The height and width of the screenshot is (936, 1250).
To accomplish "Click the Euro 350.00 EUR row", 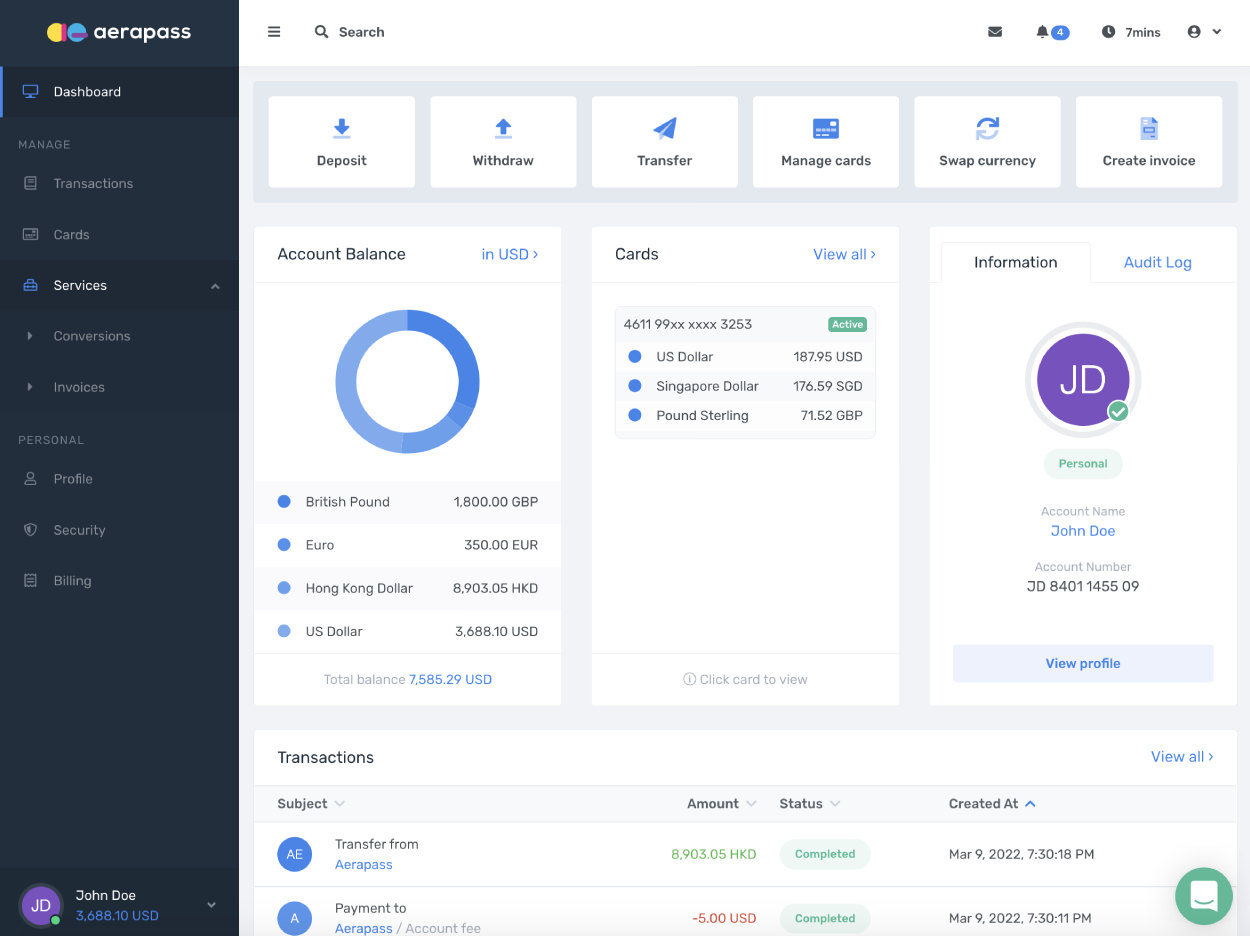I will [x=408, y=545].
